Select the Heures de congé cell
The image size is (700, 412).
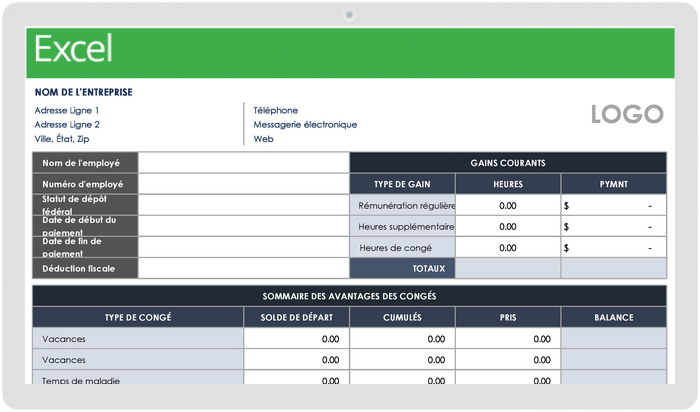click(x=402, y=247)
